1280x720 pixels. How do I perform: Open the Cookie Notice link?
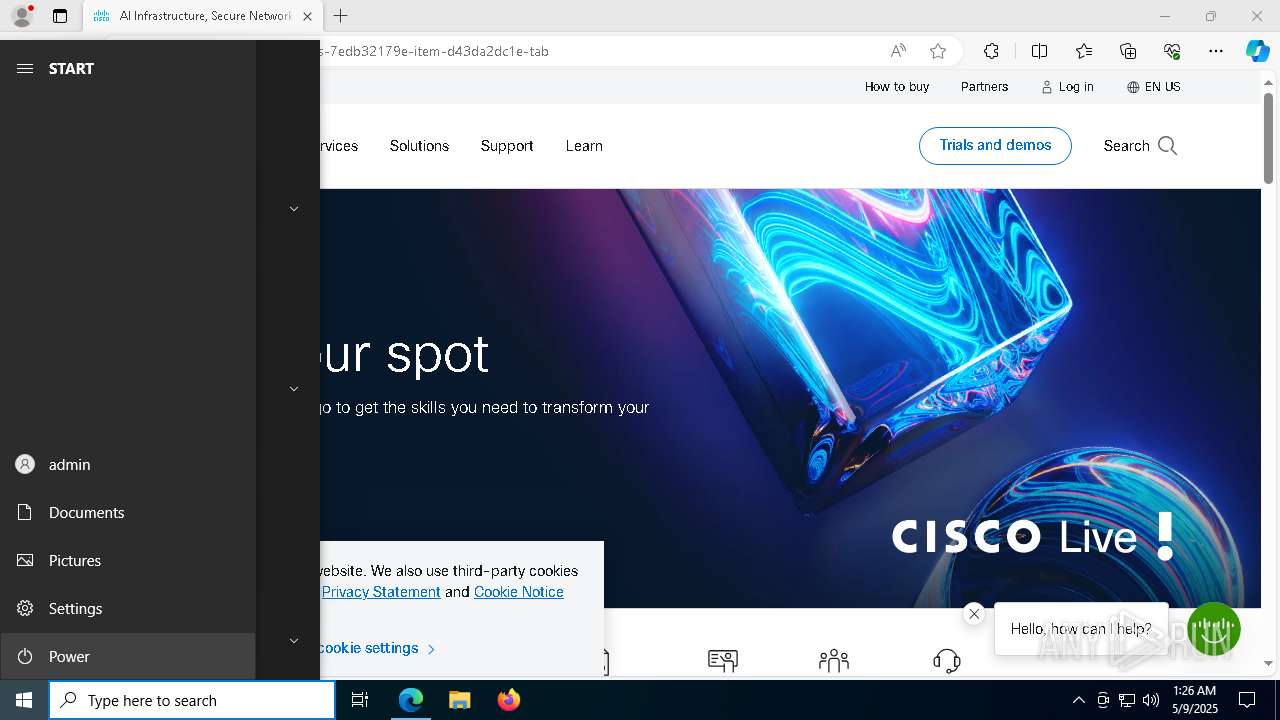coord(519,592)
